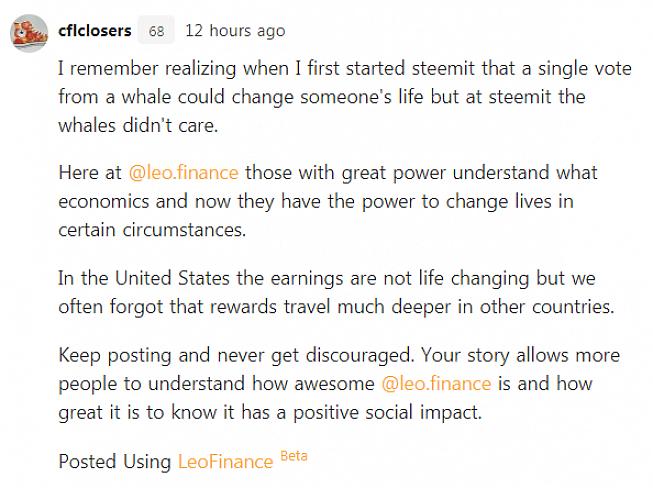The image size is (653, 488).
Task: Click the "Posted Using" text
Action: pos(115,461)
